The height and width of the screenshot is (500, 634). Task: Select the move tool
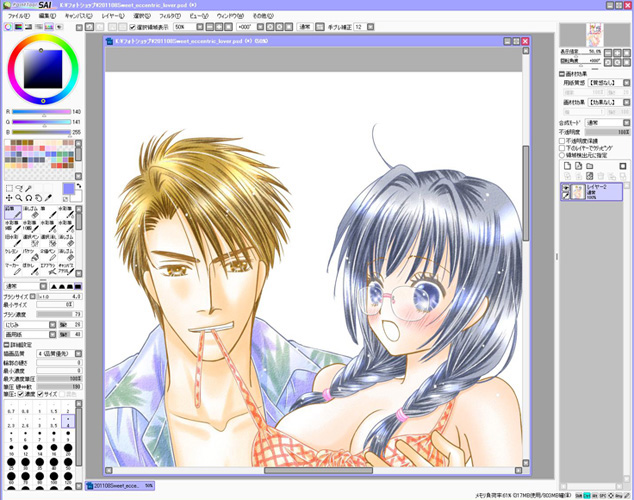[9, 198]
